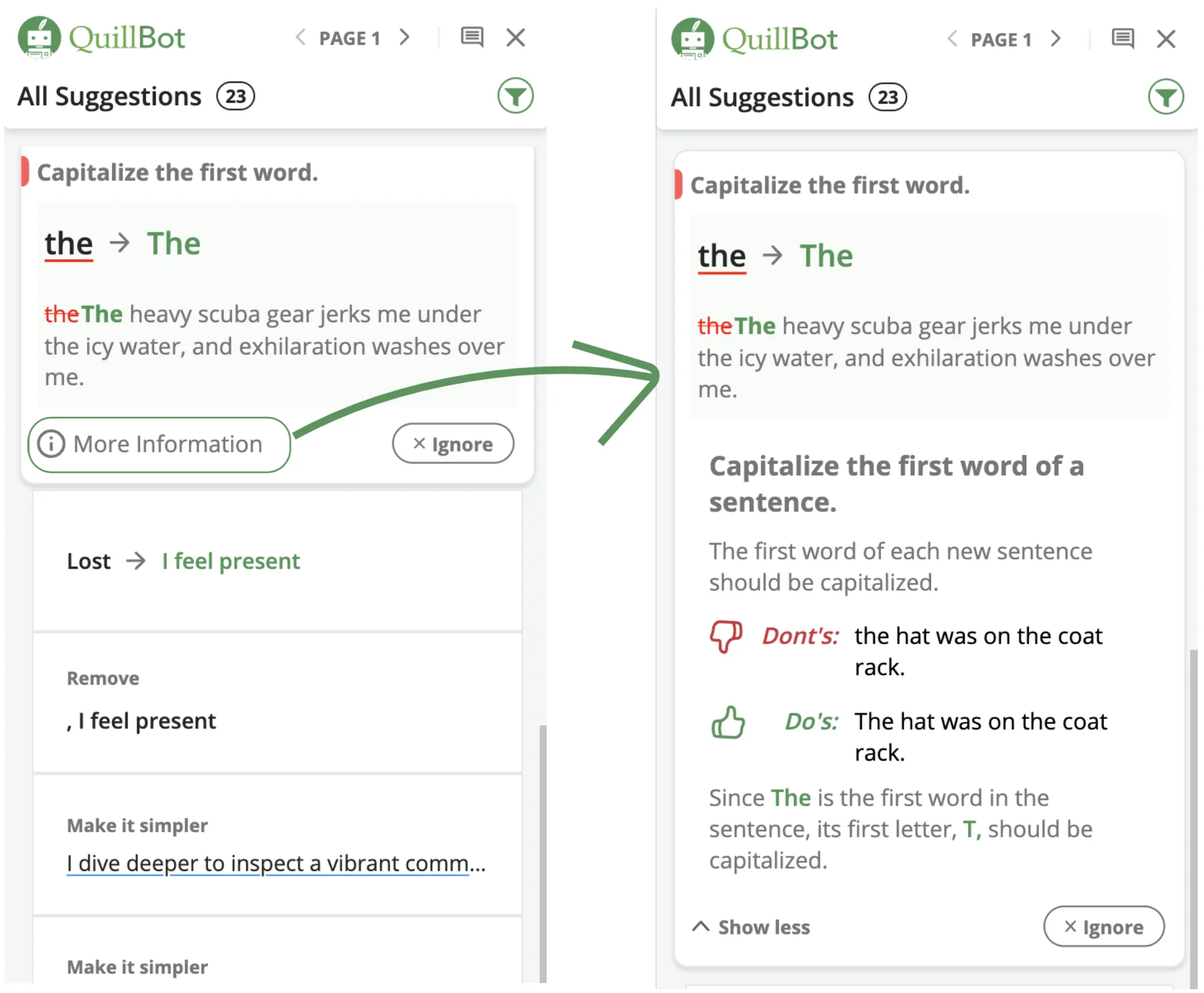Viewport: 1204px width, 993px height.
Task: Select the PAGE 1 label
Action: (x=350, y=37)
